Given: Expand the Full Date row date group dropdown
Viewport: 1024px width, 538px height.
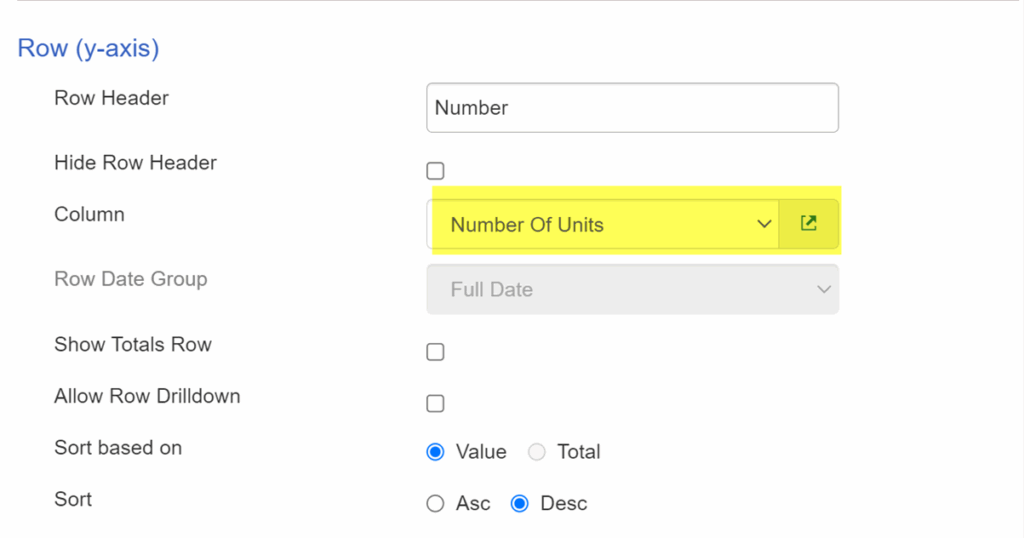Looking at the screenshot, I should [632, 289].
